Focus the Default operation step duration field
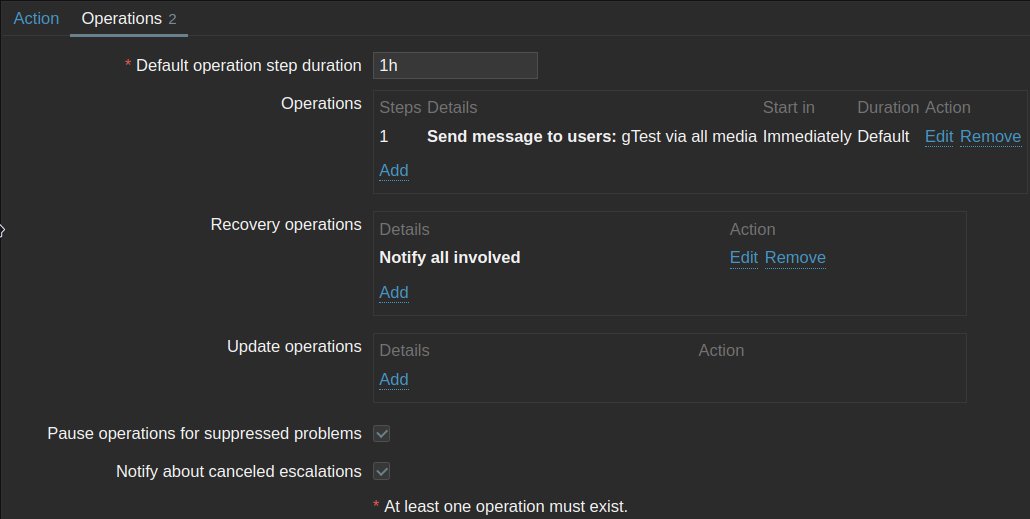1030x519 pixels. pyautogui.click(x=455, y=66)
